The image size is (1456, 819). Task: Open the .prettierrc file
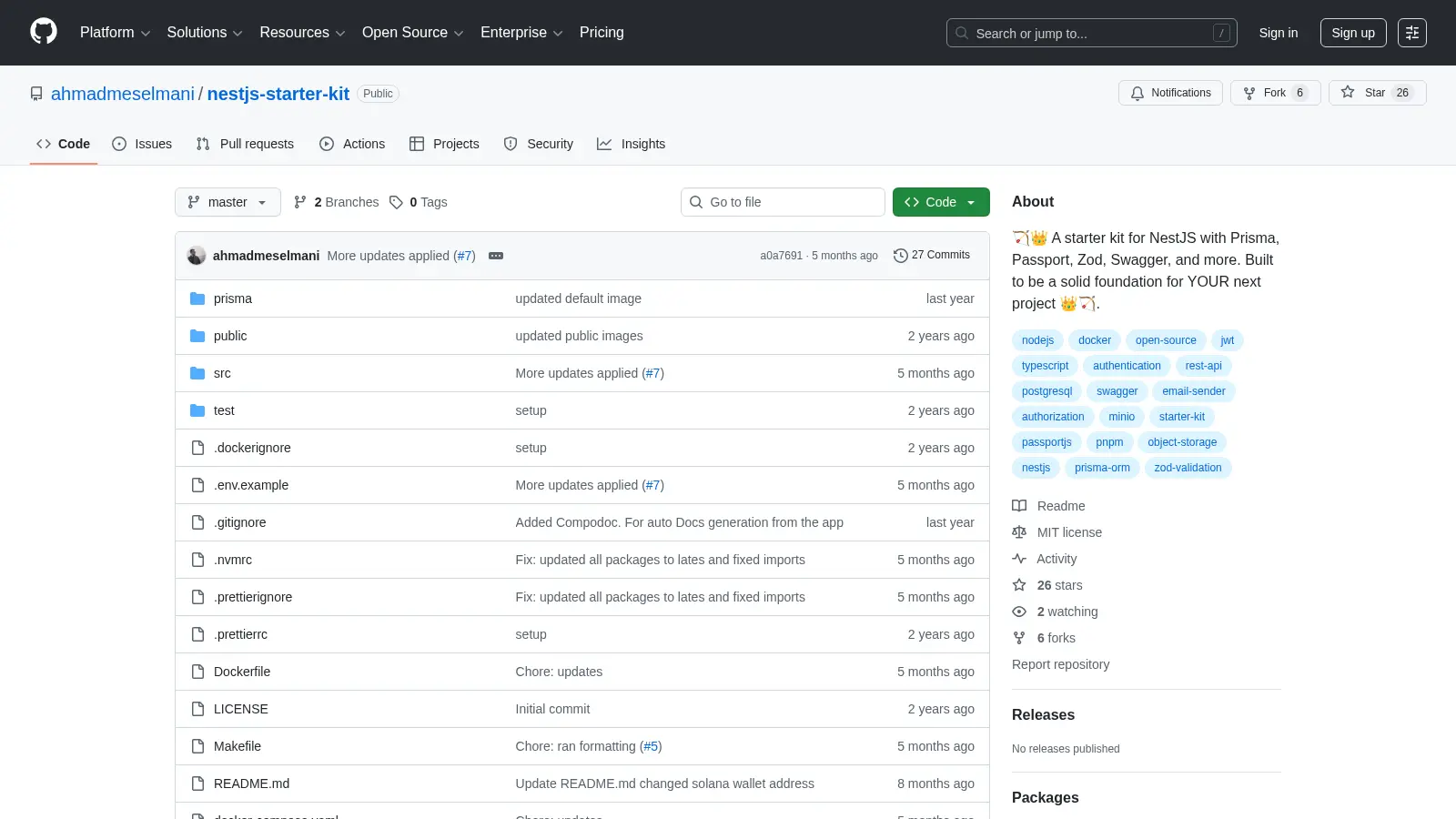[240, 634]
